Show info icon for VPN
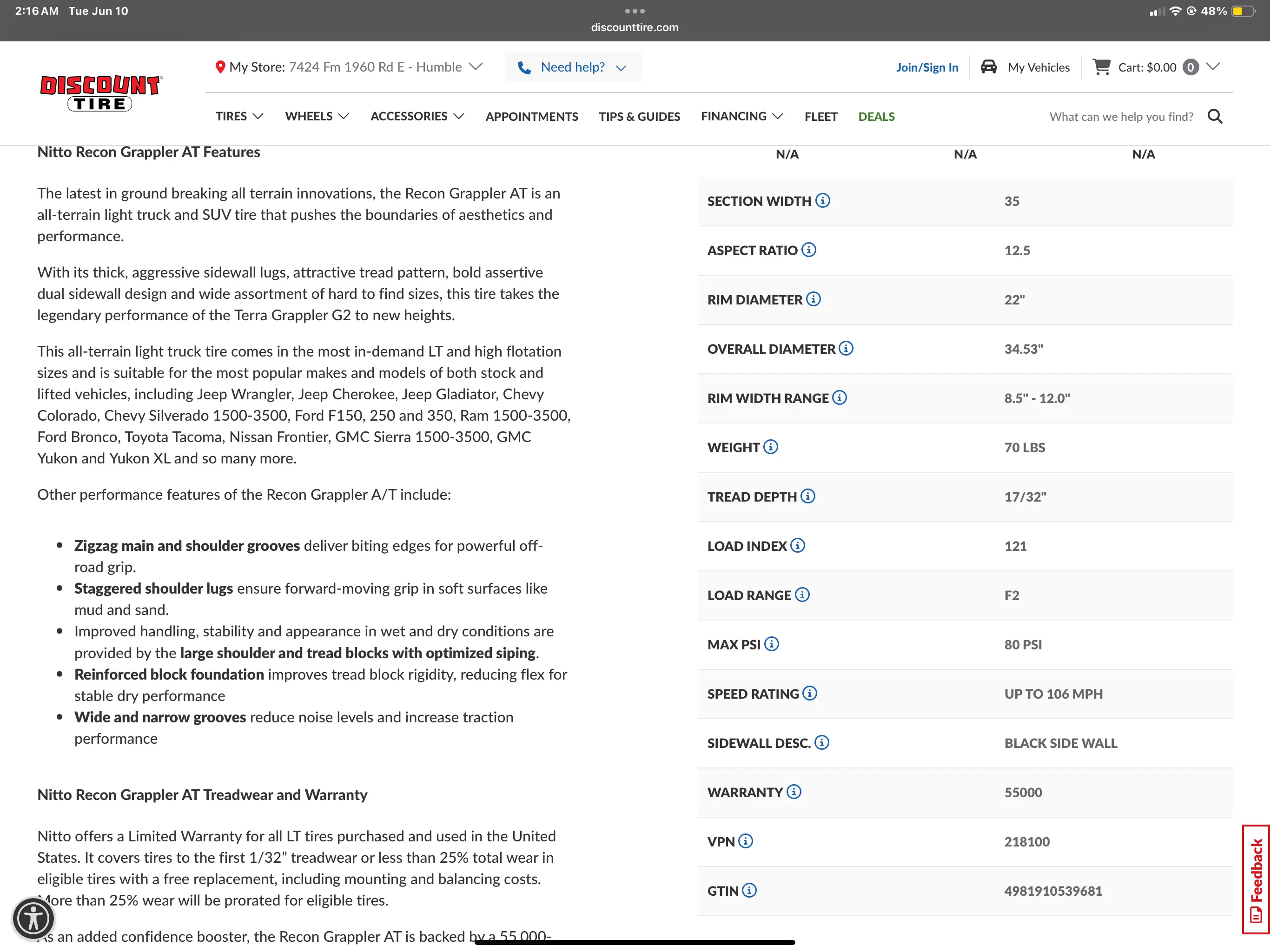 pos(746,841)
